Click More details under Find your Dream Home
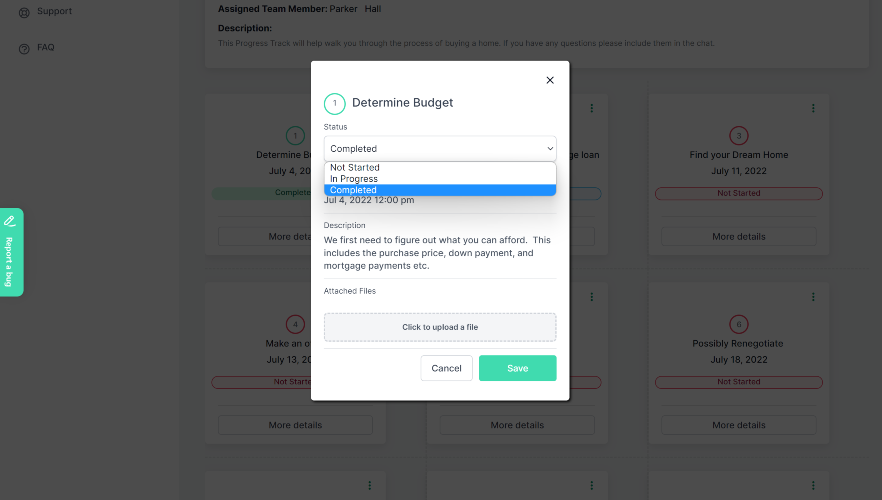Image resolution: width=882 pixels, height=500 pixels. pos(738,237)
